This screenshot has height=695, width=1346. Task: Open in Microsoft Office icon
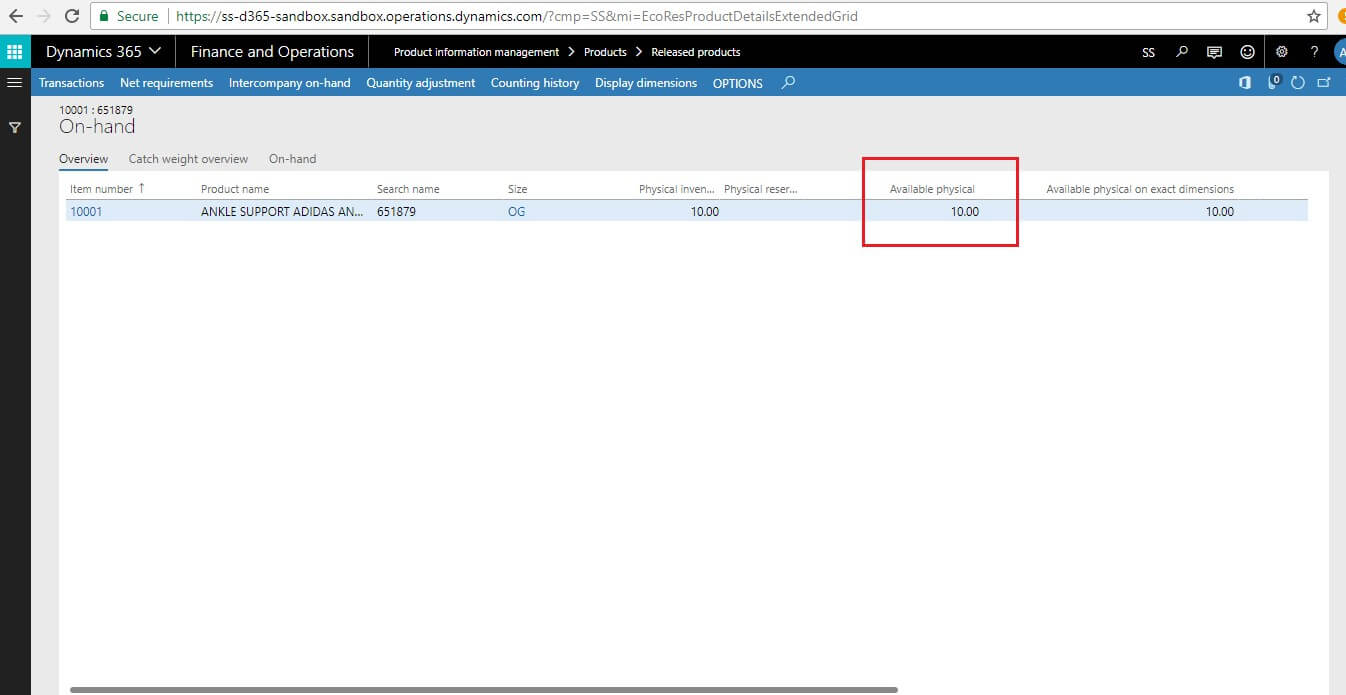coord(1245,83)
